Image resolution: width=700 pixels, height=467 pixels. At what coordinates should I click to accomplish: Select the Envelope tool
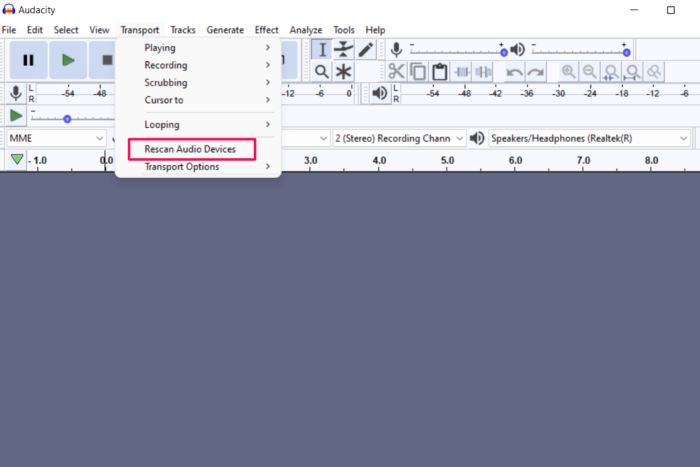(x=343, y=50)
